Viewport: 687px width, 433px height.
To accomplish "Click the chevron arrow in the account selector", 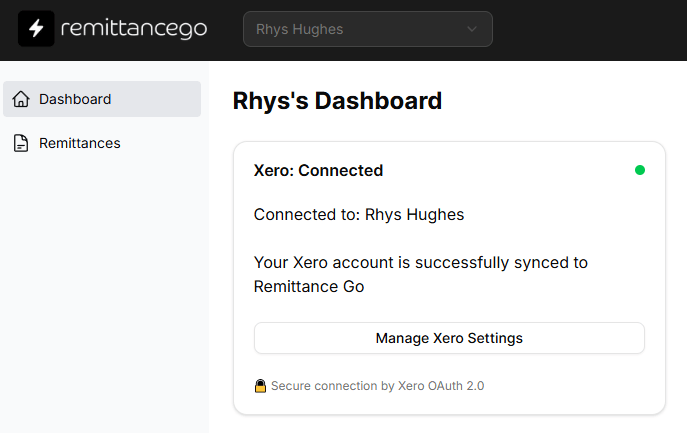I will (472, 29).
